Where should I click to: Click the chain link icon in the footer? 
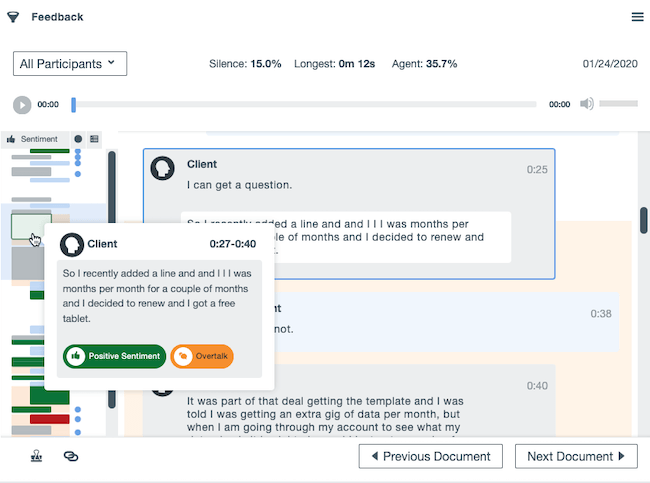[71, 456]
